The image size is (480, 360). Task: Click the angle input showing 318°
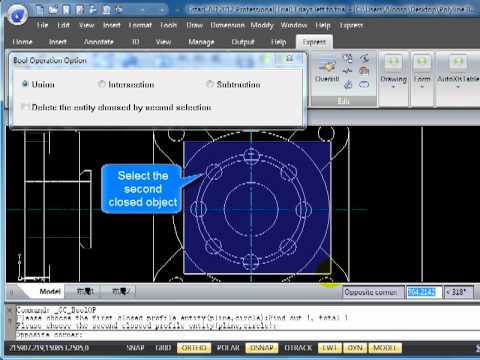coord(459,292)
